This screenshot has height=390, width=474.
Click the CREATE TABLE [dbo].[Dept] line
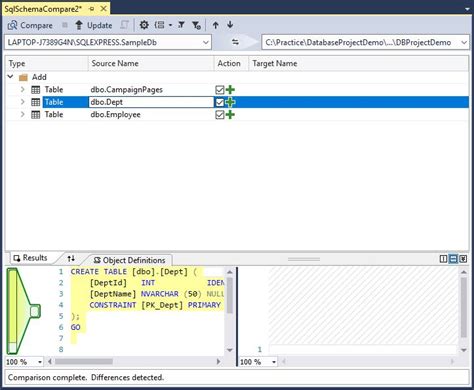point(133,272)
